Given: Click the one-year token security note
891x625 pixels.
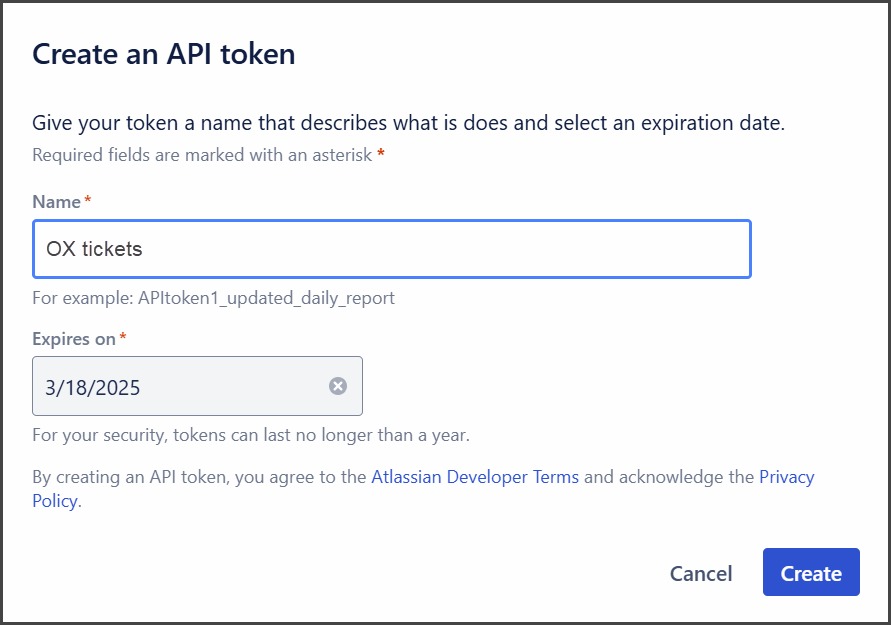Looking at the screenshot, I should tap(251, 435).
